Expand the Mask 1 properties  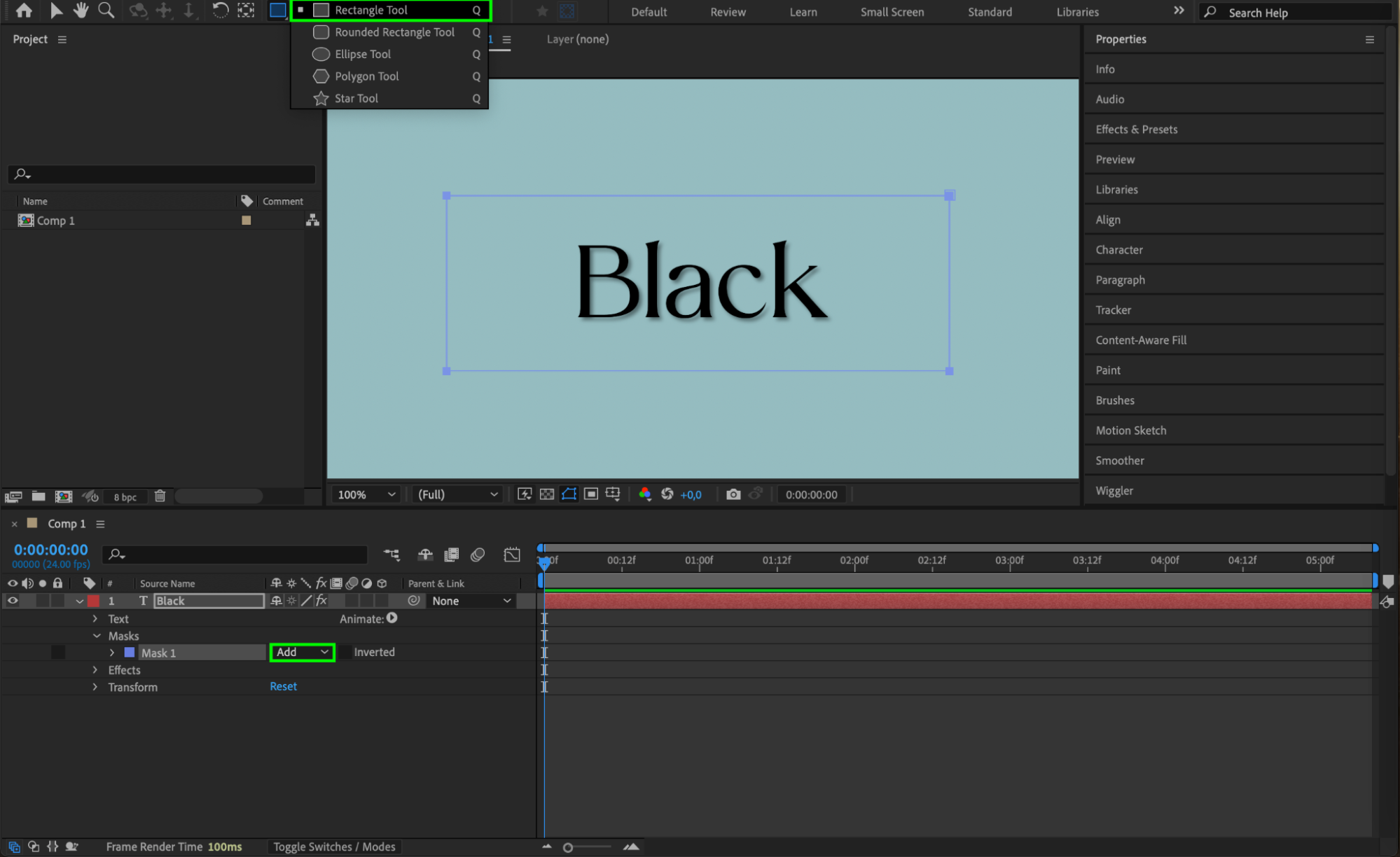tap(112, 653)
